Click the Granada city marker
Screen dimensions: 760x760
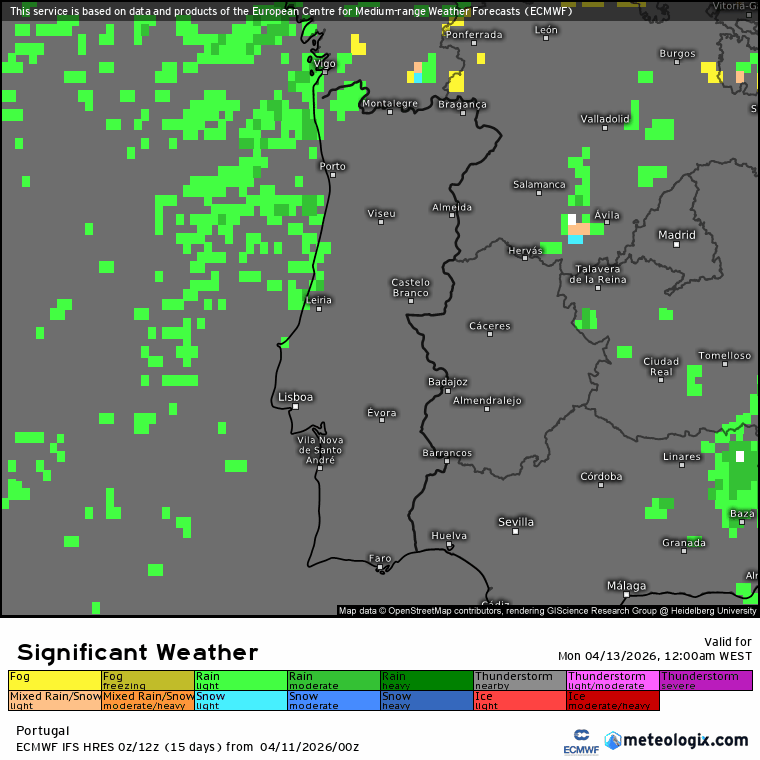pos(684,551)
